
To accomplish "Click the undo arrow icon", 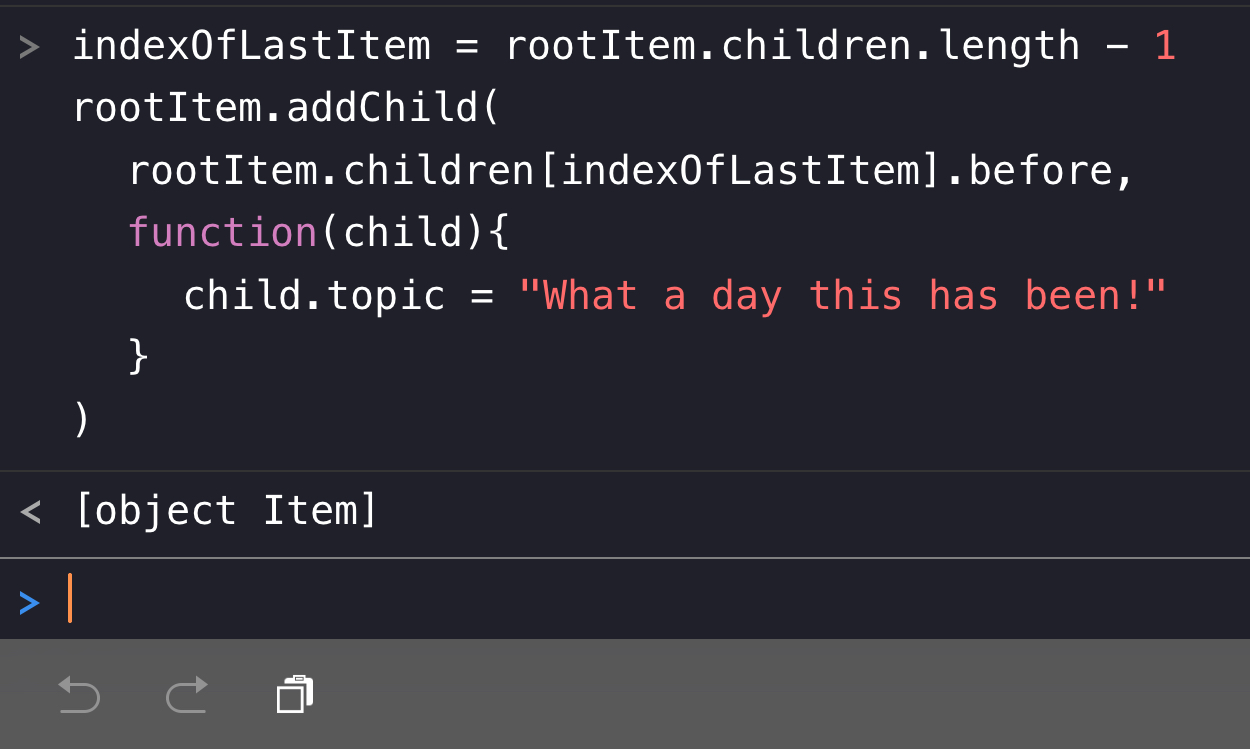I will [79, 694].
